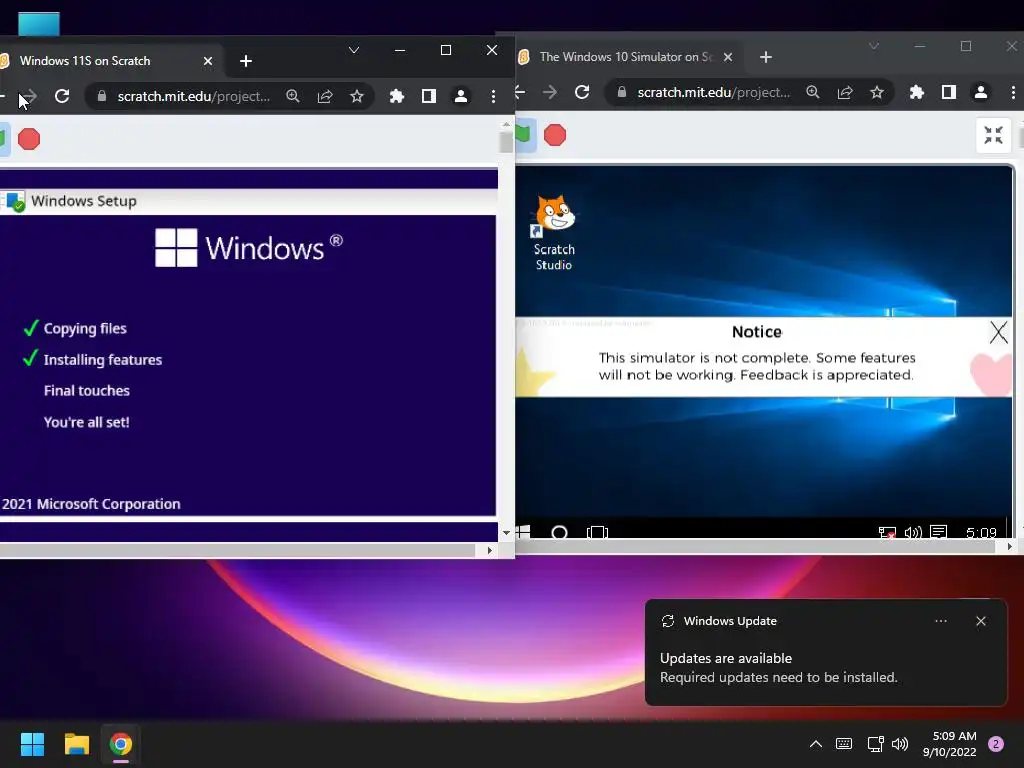Open Extensions in Windows 11S Chrome window

click(396, 96)
